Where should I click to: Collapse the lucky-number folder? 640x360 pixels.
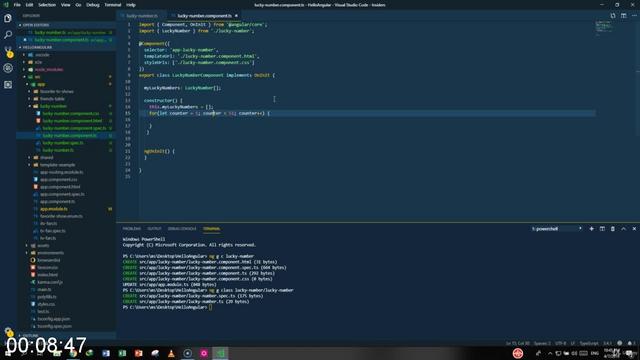click(30, 106)
